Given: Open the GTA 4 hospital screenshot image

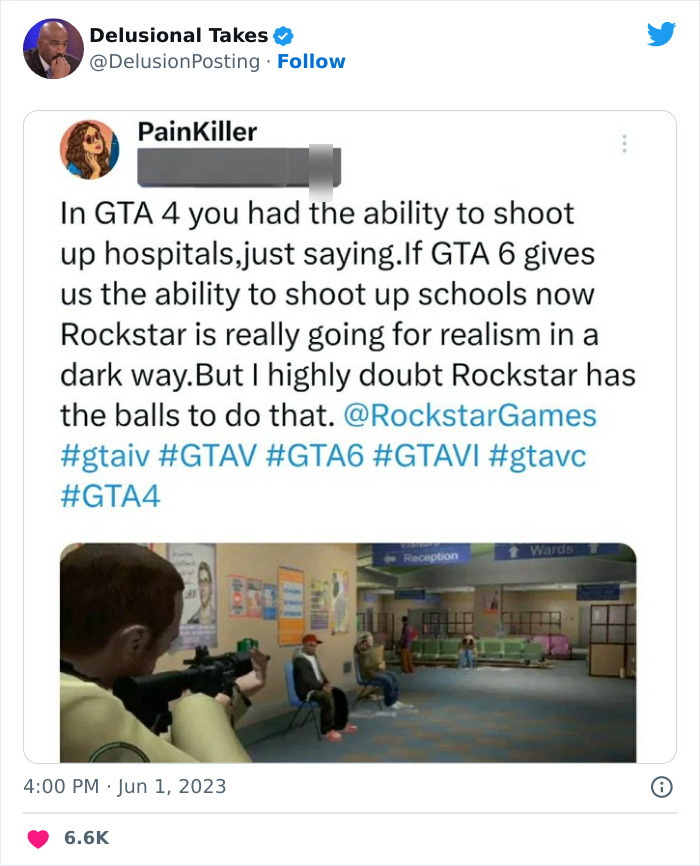Looking at the screenshot, I should point(348,652).
